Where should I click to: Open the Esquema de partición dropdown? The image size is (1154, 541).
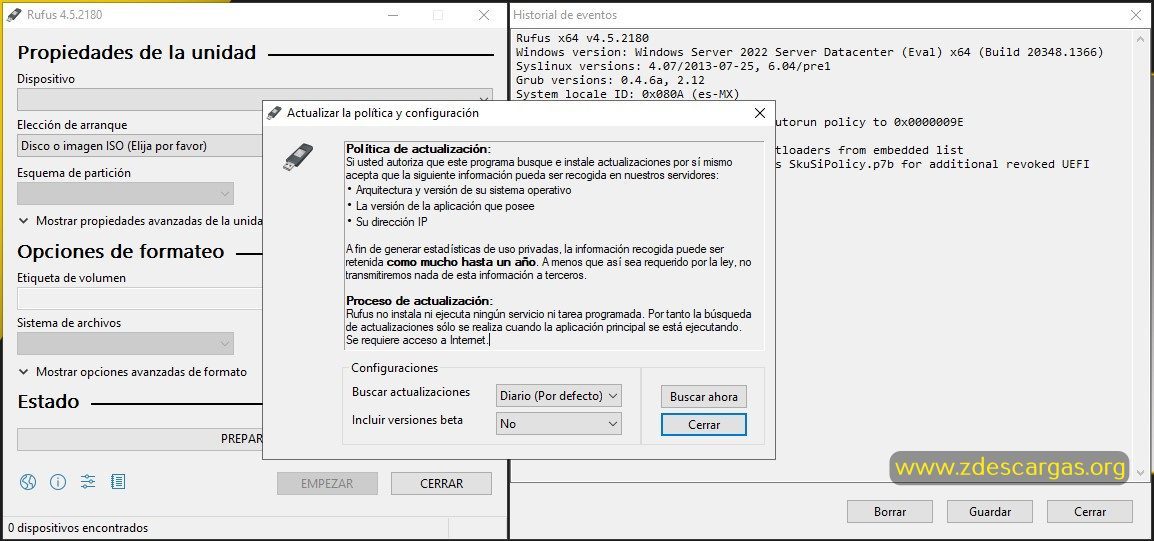coord(125,194)
